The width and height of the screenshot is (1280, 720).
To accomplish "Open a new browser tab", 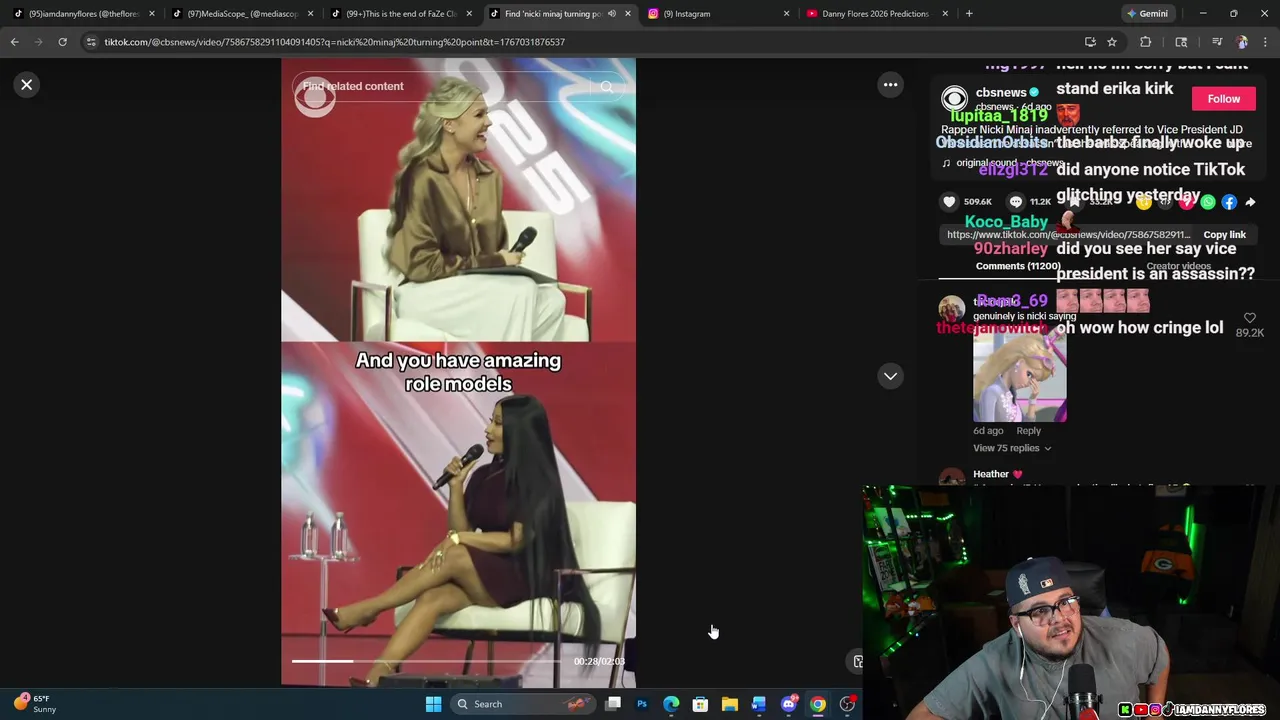I will [x=969, y=14].
